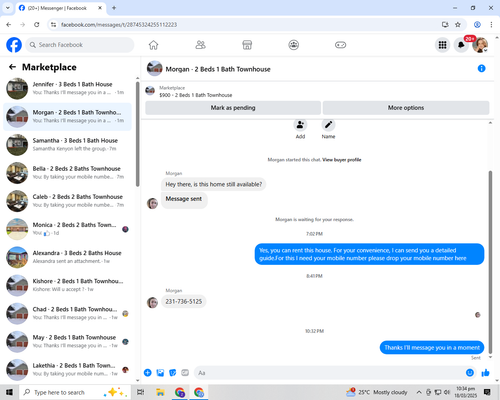Open Lakethia - 2 Beds 1 Bath chat
This screenshot has width=500, height=400.
67,370
